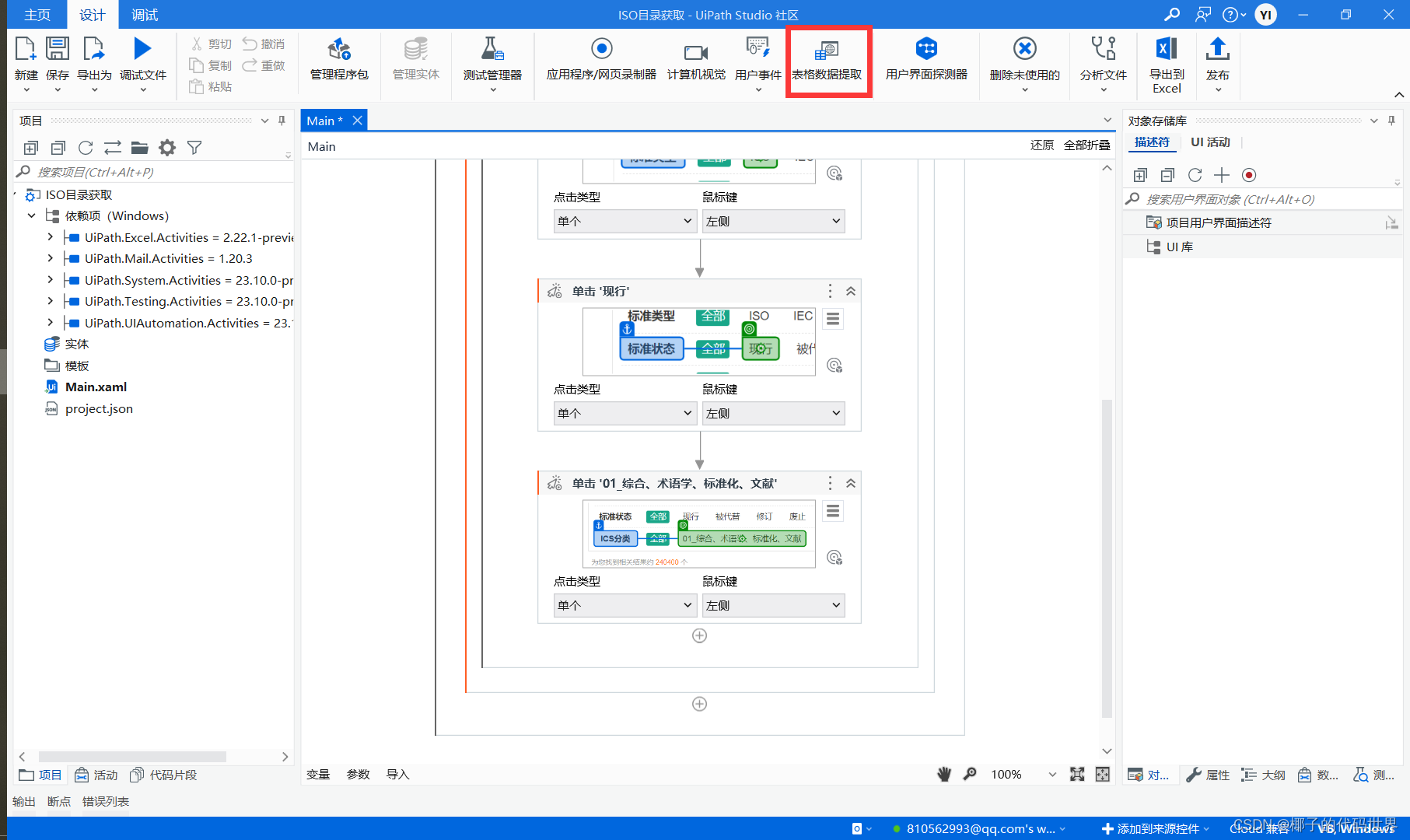Screen dimensions: 1410x840
Task: Open the 活动 panel tab
Action: [96, 775]
